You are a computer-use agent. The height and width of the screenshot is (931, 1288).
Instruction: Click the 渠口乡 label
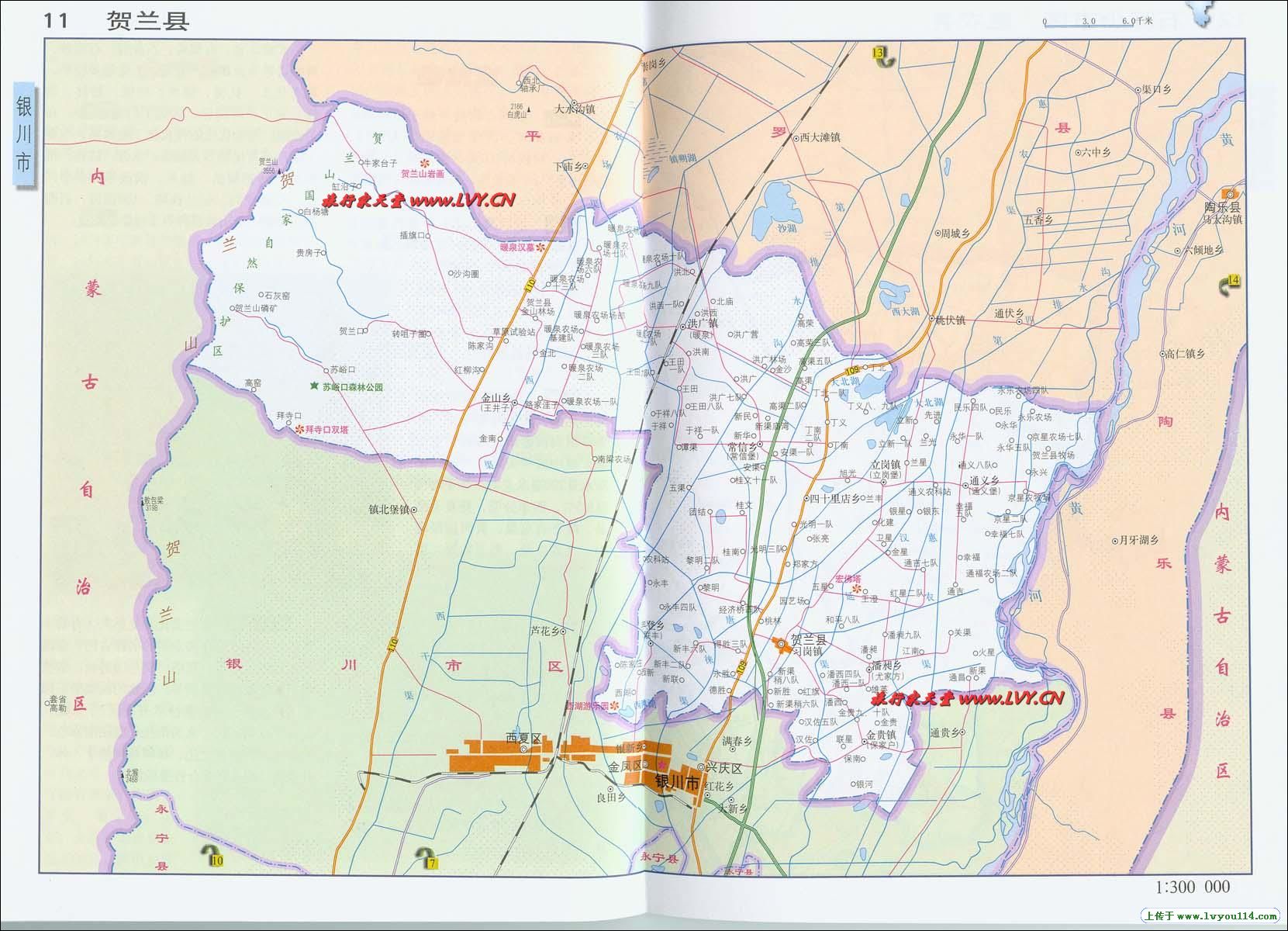[x=1156, y=89]
